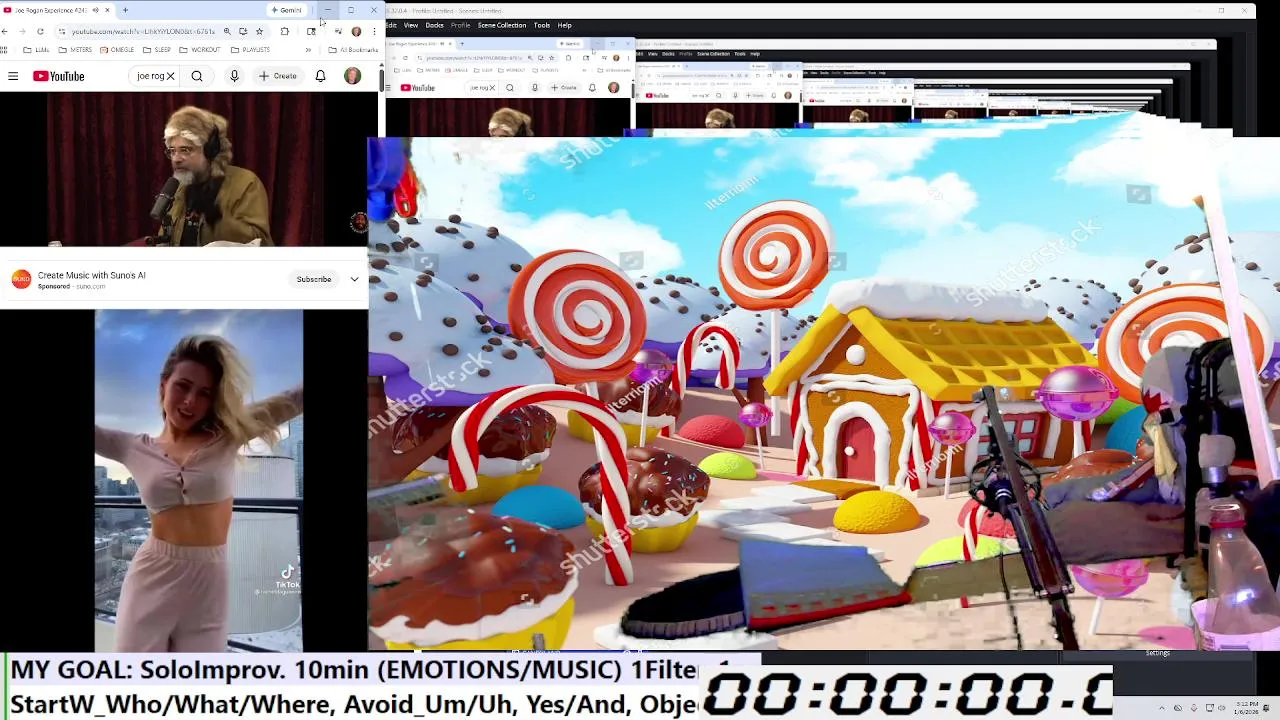Click the browser address bar URL
The width and height of the screenshot is (1280, 720).
pyautogui.click(x=143, y=31)
